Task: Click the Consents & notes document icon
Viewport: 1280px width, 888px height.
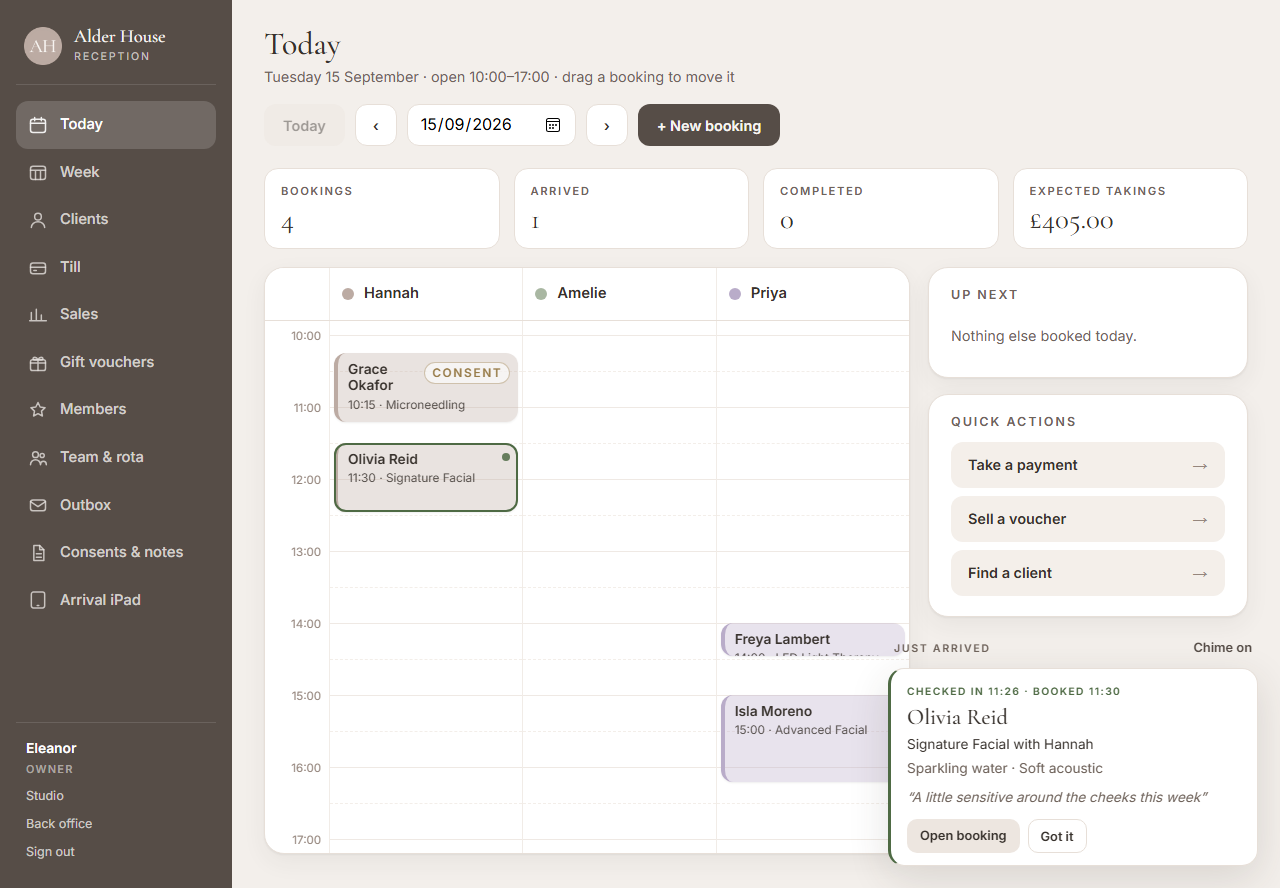Action: (x=38, y=552)
